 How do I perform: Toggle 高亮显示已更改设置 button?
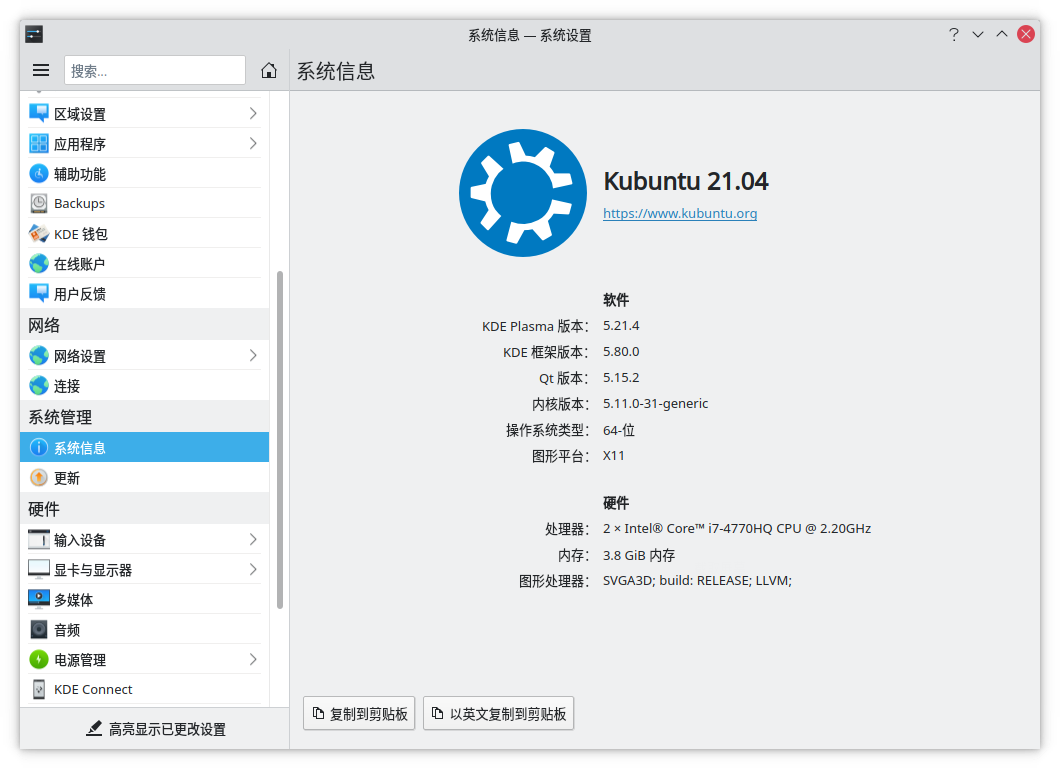point(155,729)
